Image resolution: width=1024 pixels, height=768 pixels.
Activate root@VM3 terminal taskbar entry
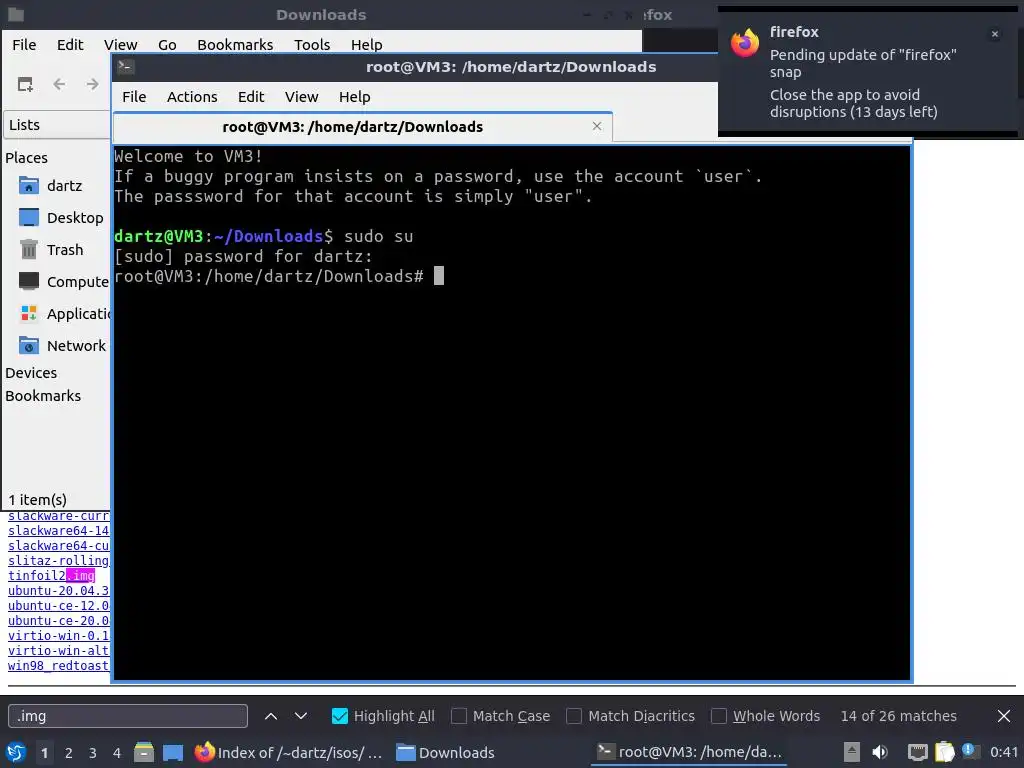tap(690, 752)
